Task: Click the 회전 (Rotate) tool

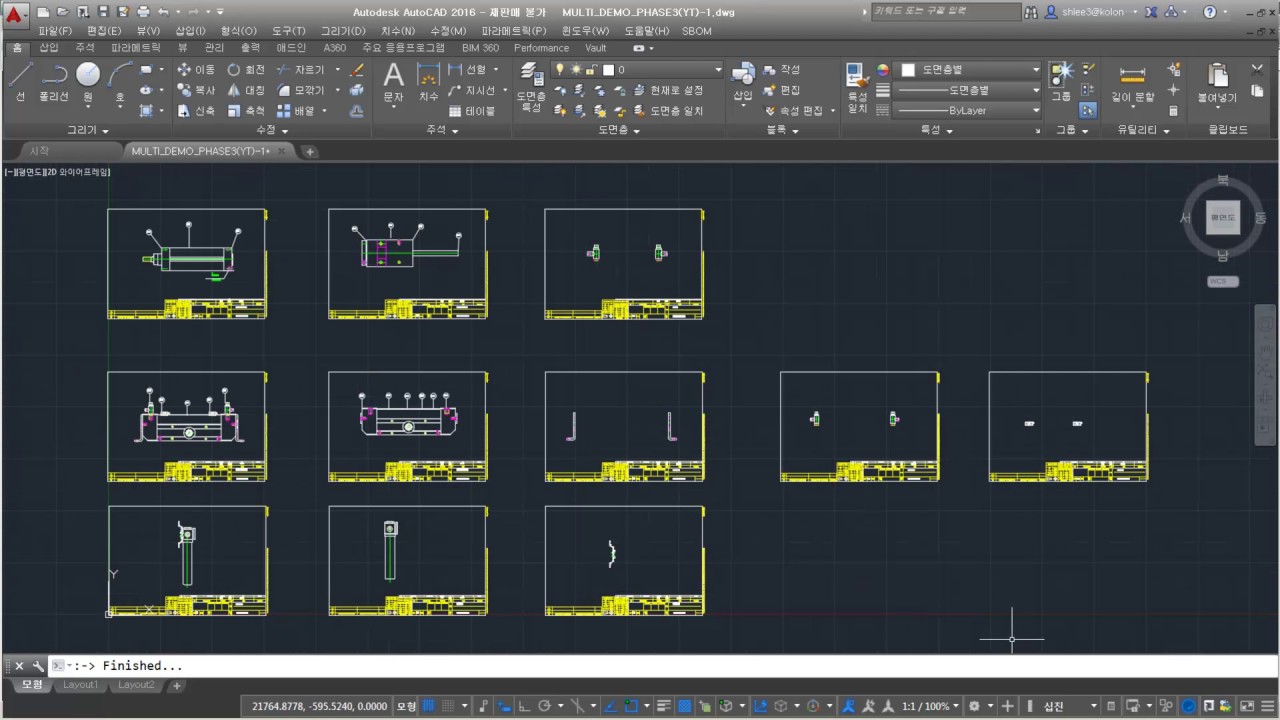Action: (x=246, y=70)
